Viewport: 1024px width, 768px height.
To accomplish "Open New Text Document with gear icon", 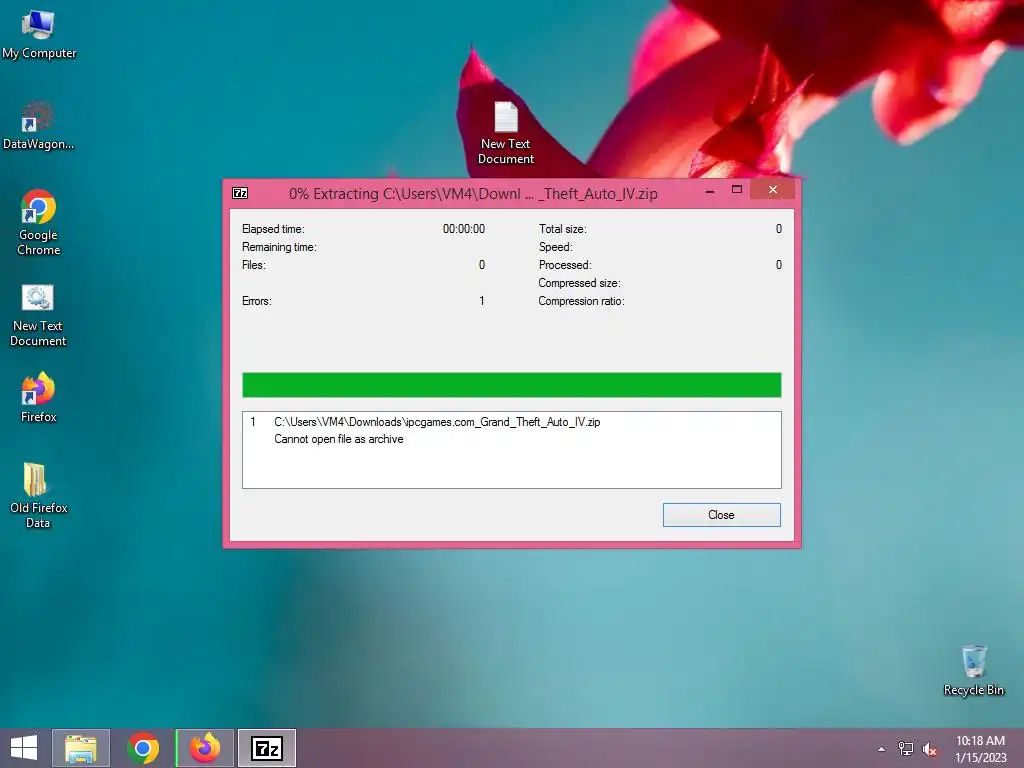I will [38, 315].
